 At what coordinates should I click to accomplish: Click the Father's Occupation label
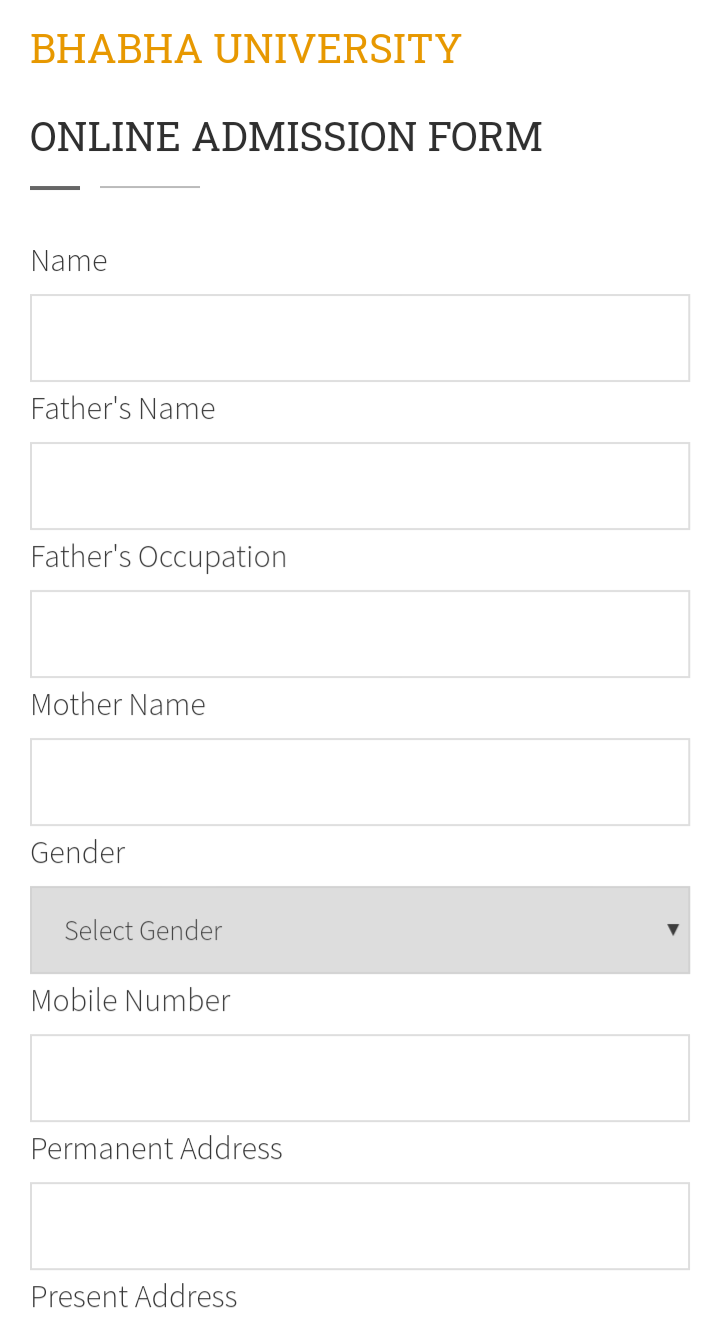(x=158, y=556)
